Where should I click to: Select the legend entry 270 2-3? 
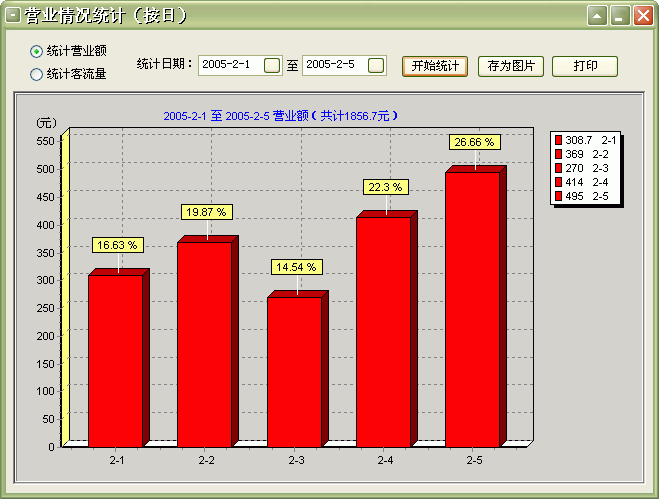590,168
